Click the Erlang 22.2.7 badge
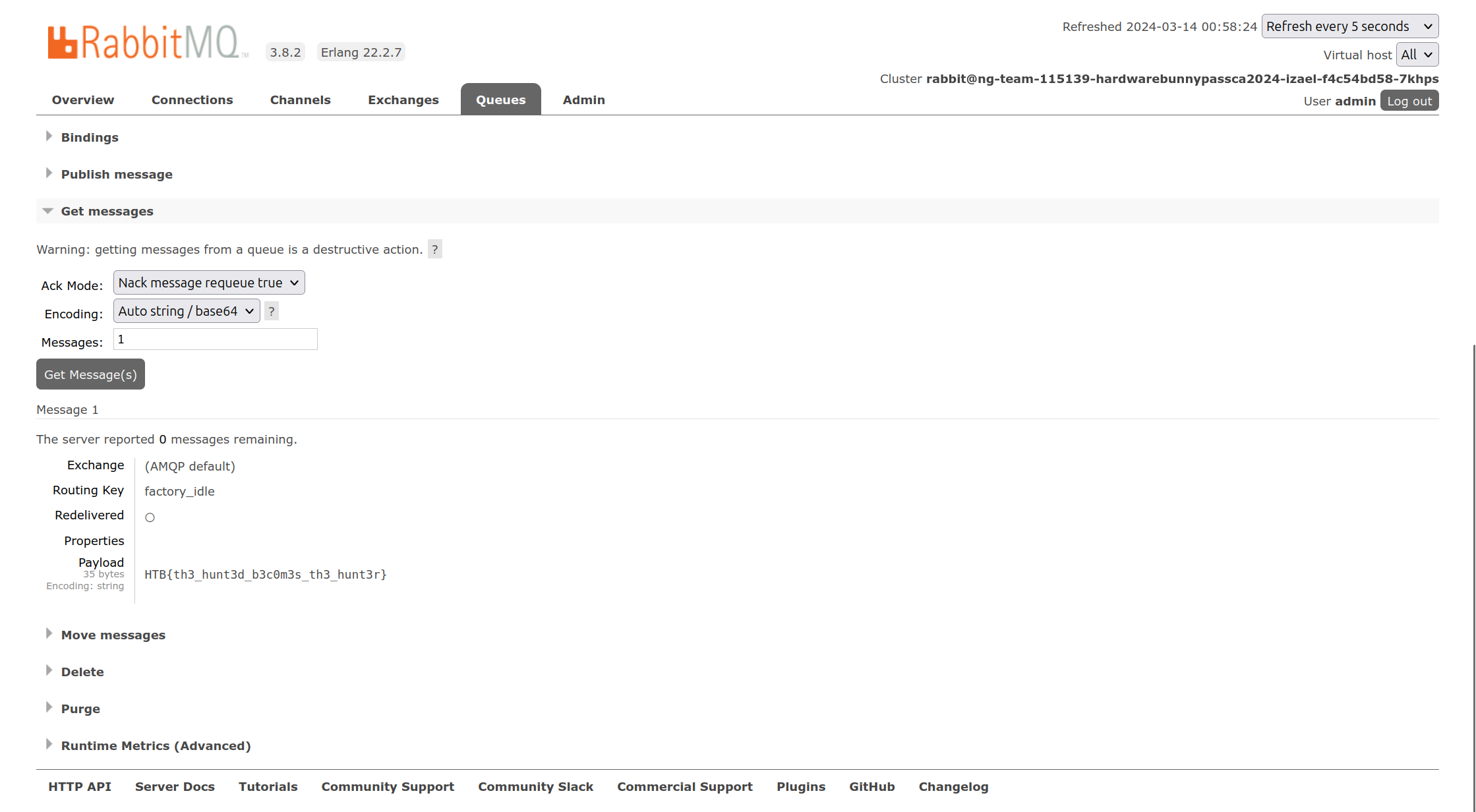1476x812 pixels. tap(361, 52)
